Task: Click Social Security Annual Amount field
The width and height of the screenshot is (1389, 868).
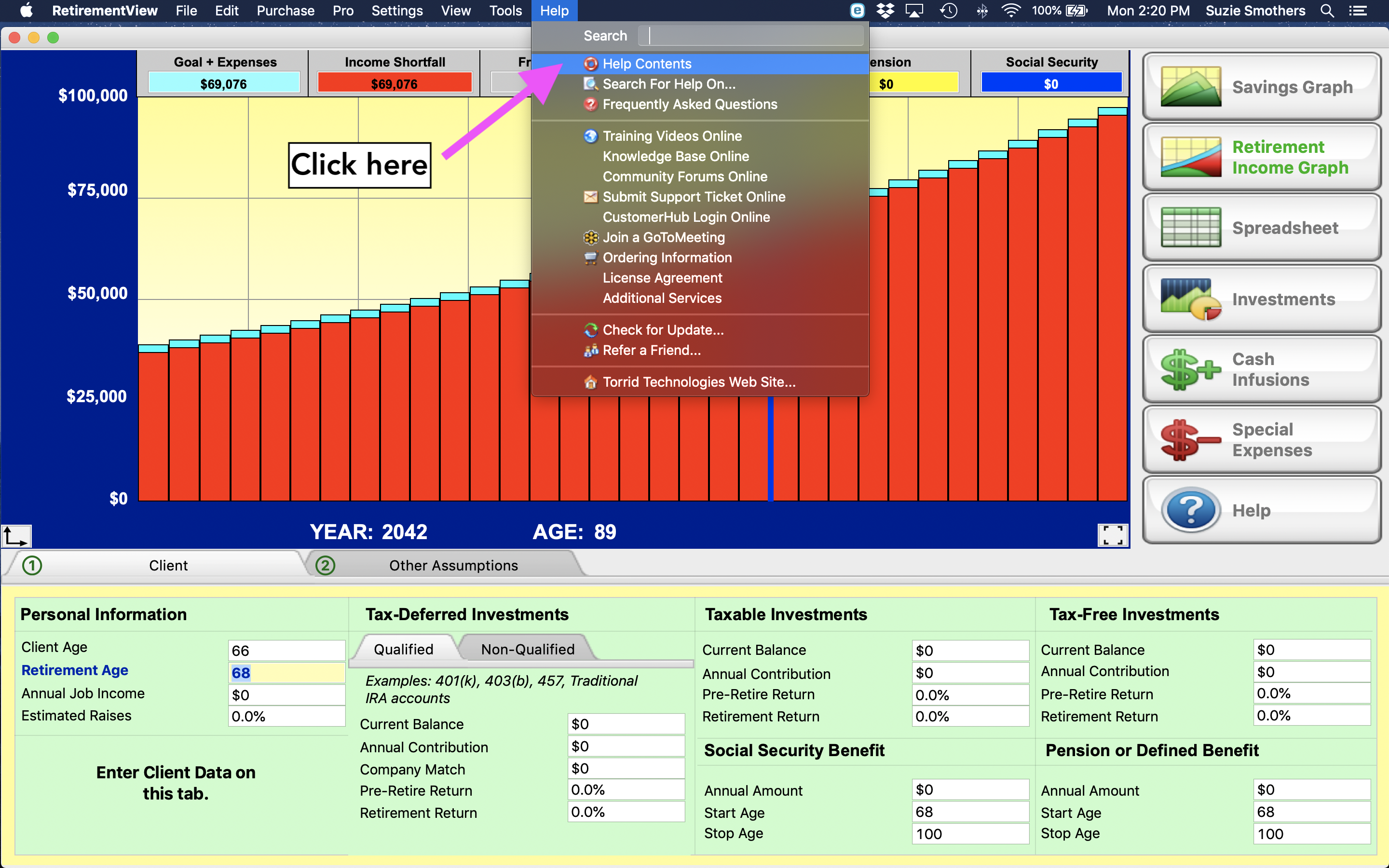Action: [x=970, y=789]
